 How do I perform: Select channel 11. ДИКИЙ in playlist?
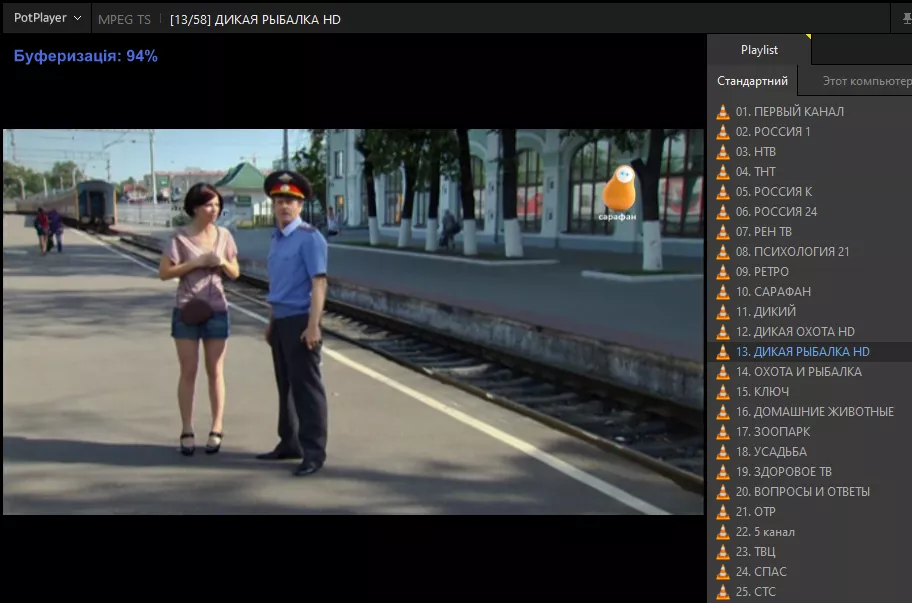(x=810, y=312)
